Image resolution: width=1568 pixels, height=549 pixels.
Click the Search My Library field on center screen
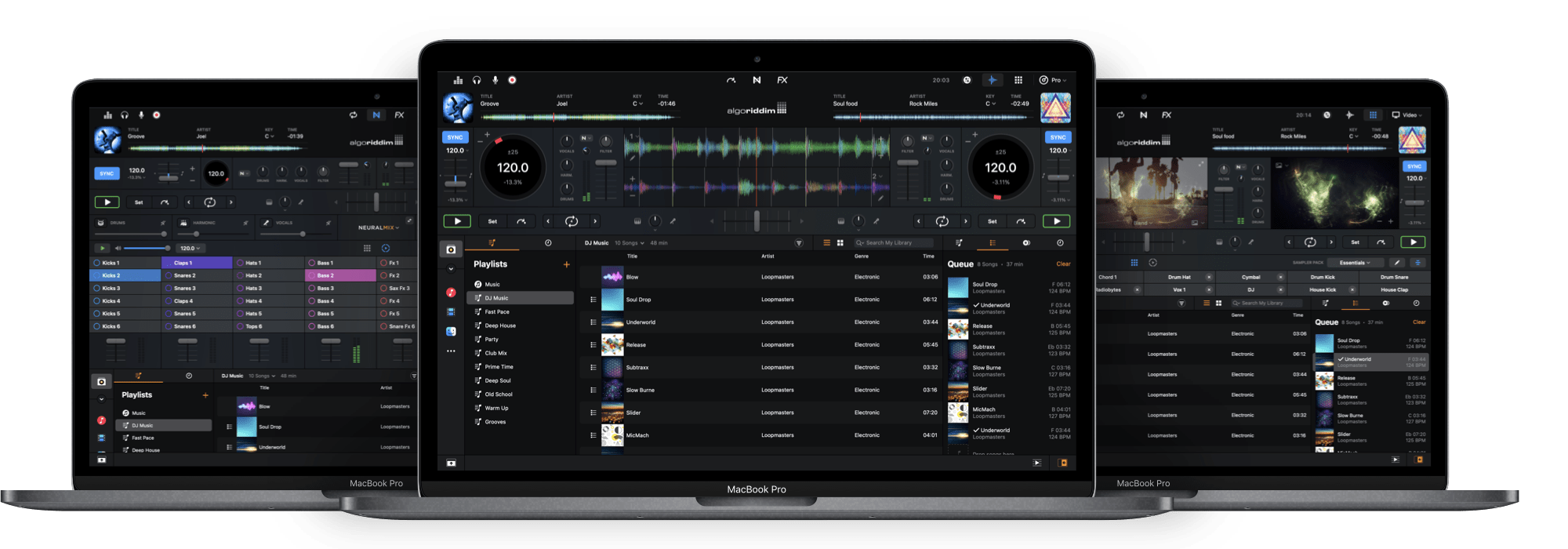pos(894,243)
